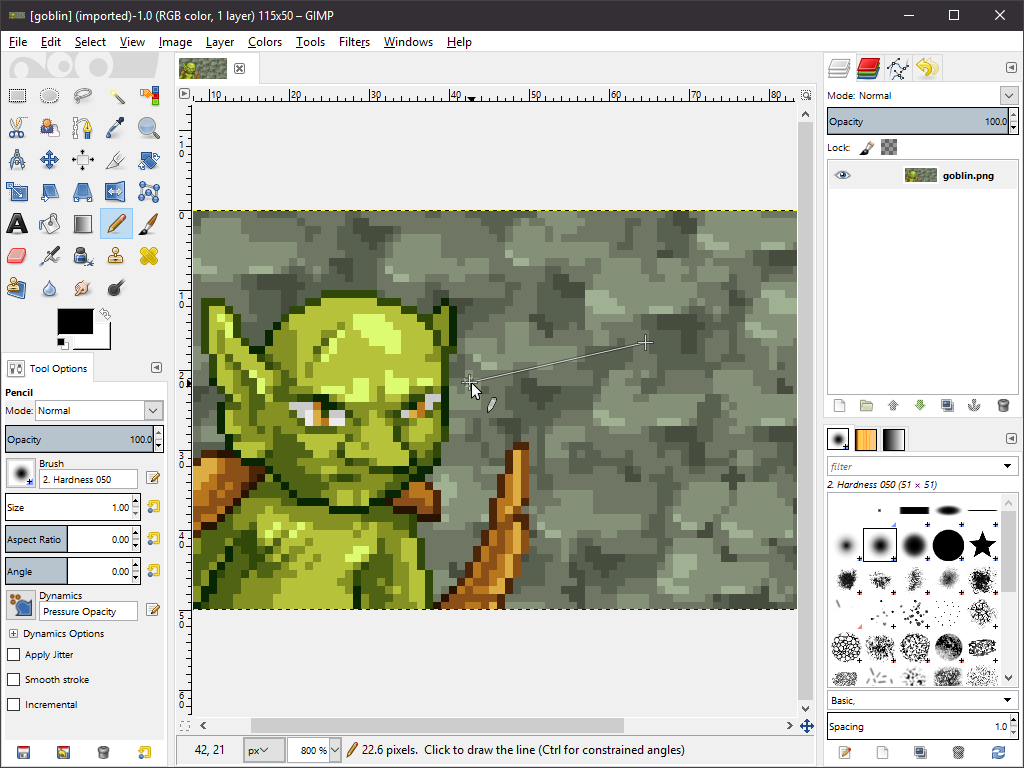Image resolution: width=1024 pixels, height=768 pixels.
Task: Click the brush filter text field
Action: [x=912, y=466]
